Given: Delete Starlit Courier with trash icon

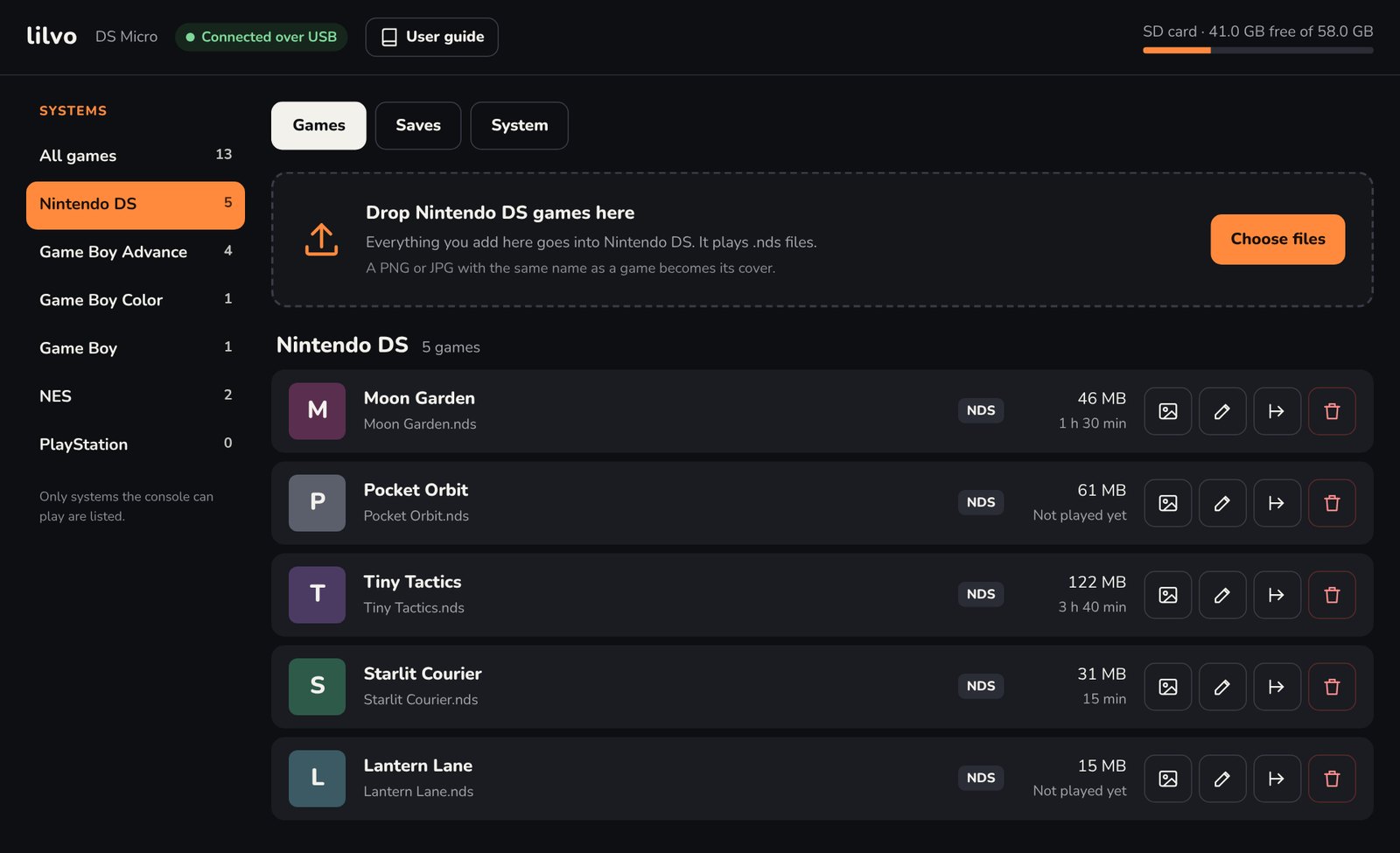Looking at the screenshot, I should click(1332, 687).
